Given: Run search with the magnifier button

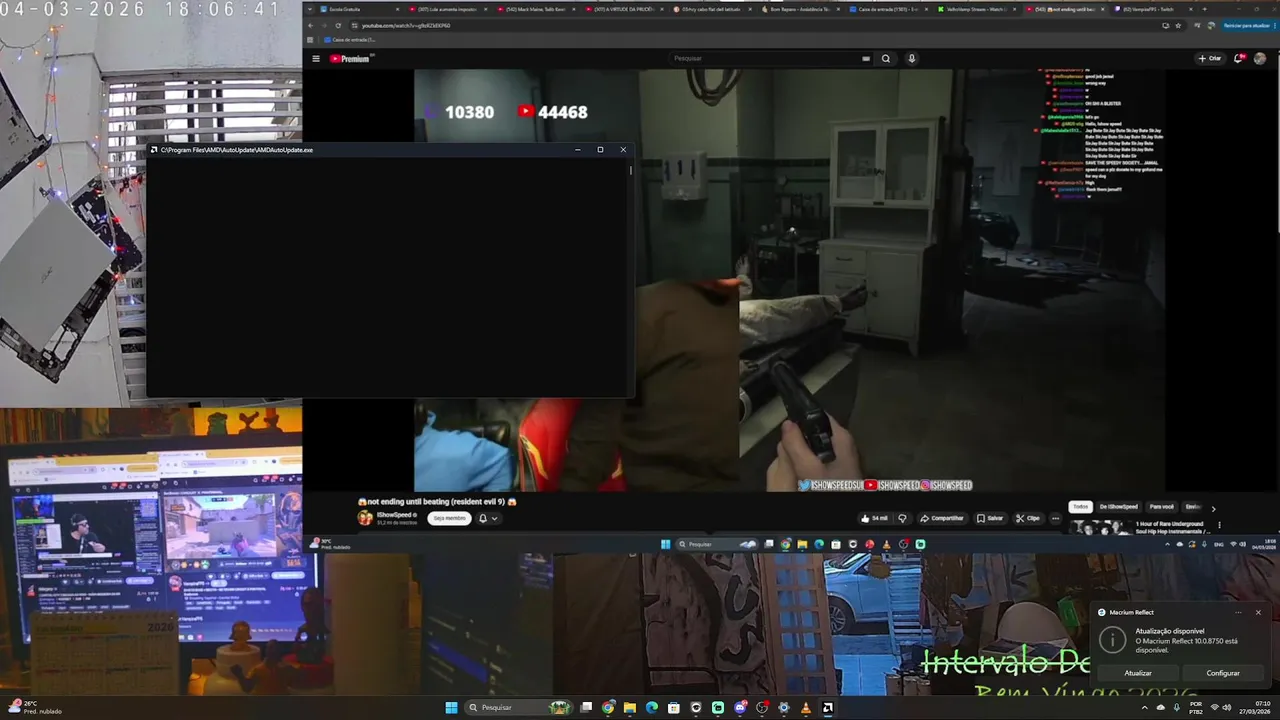Looking at the screenshot, I should click(x=886, y=59).
